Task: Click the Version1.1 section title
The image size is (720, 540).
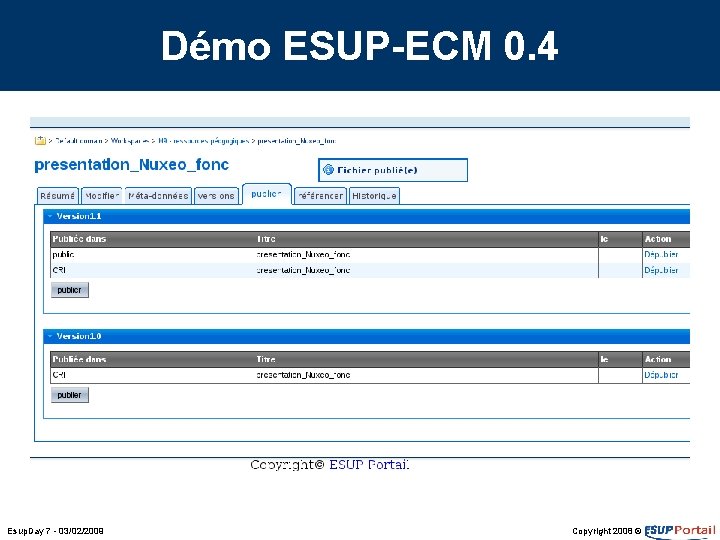Action: point(79,216)
